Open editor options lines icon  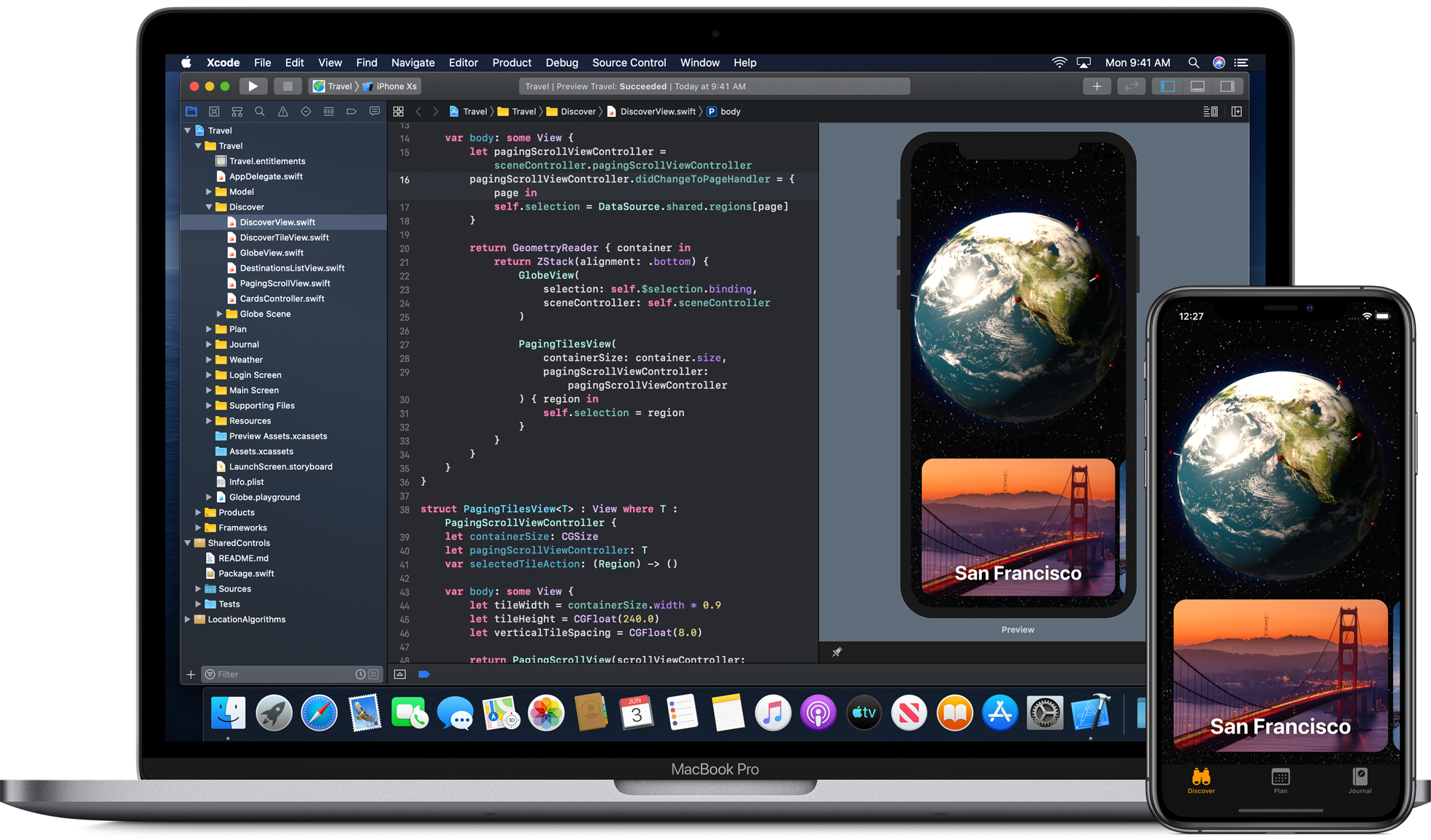click(1211, 112)
